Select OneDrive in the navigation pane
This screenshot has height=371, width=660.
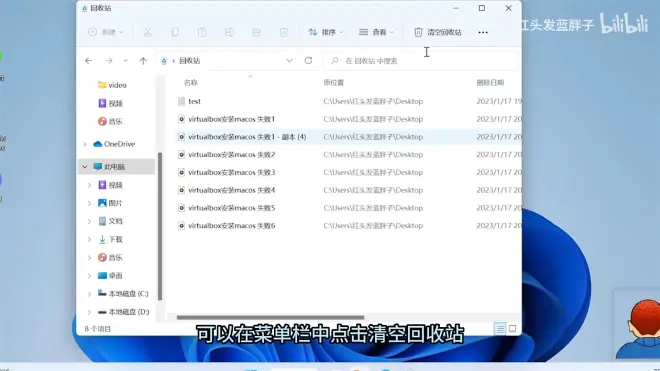coord(114,144)
